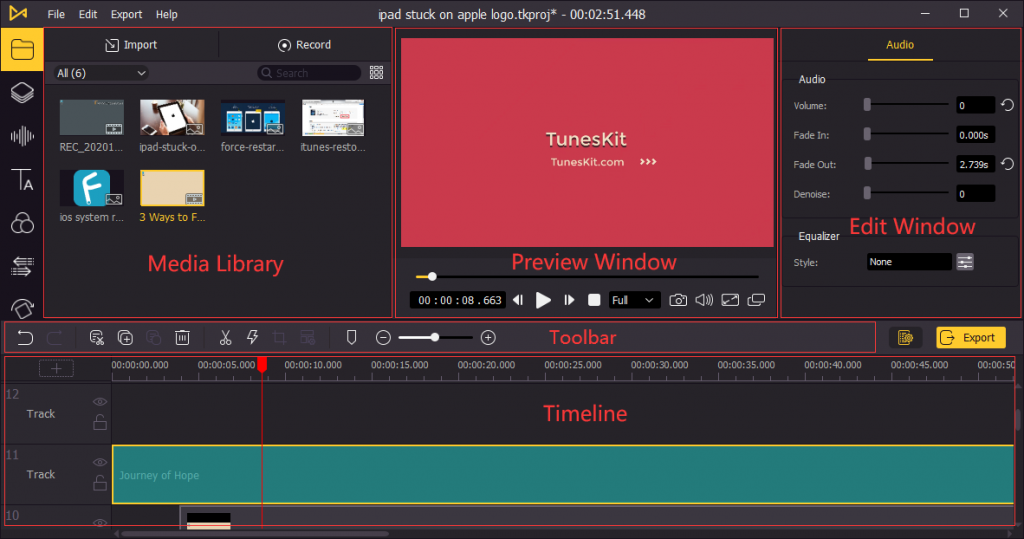The height and width of the screenshot is (539, 1024).
Task: Toggle the lock on track 11
Action: tap(99, 484)
